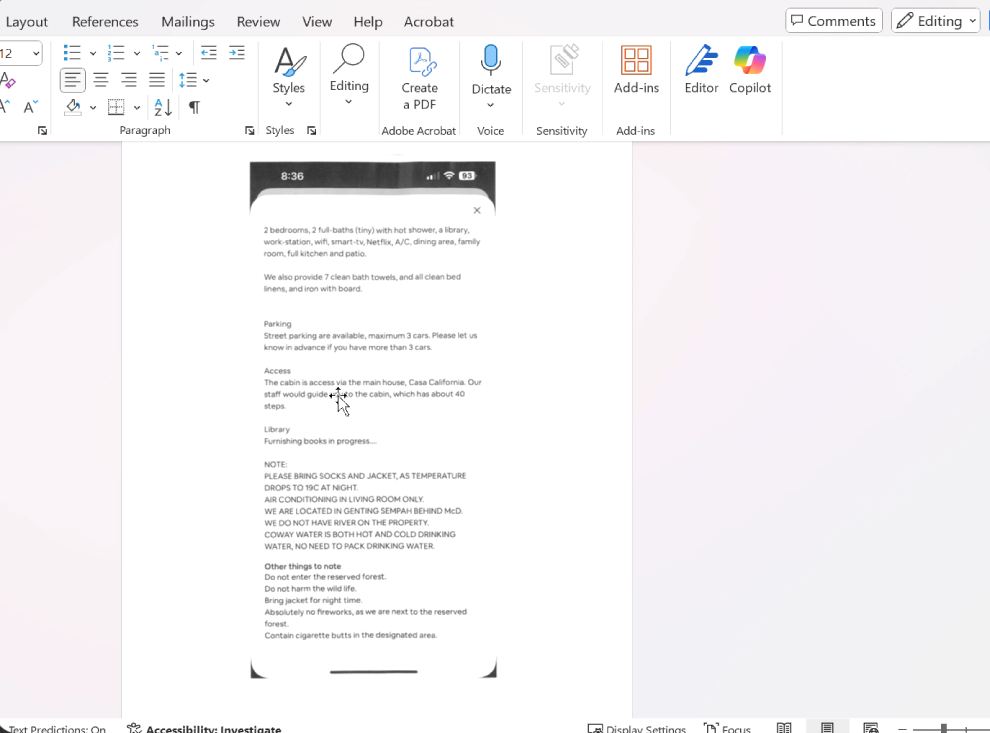Sort the selection alphabetically

[163, 107]
